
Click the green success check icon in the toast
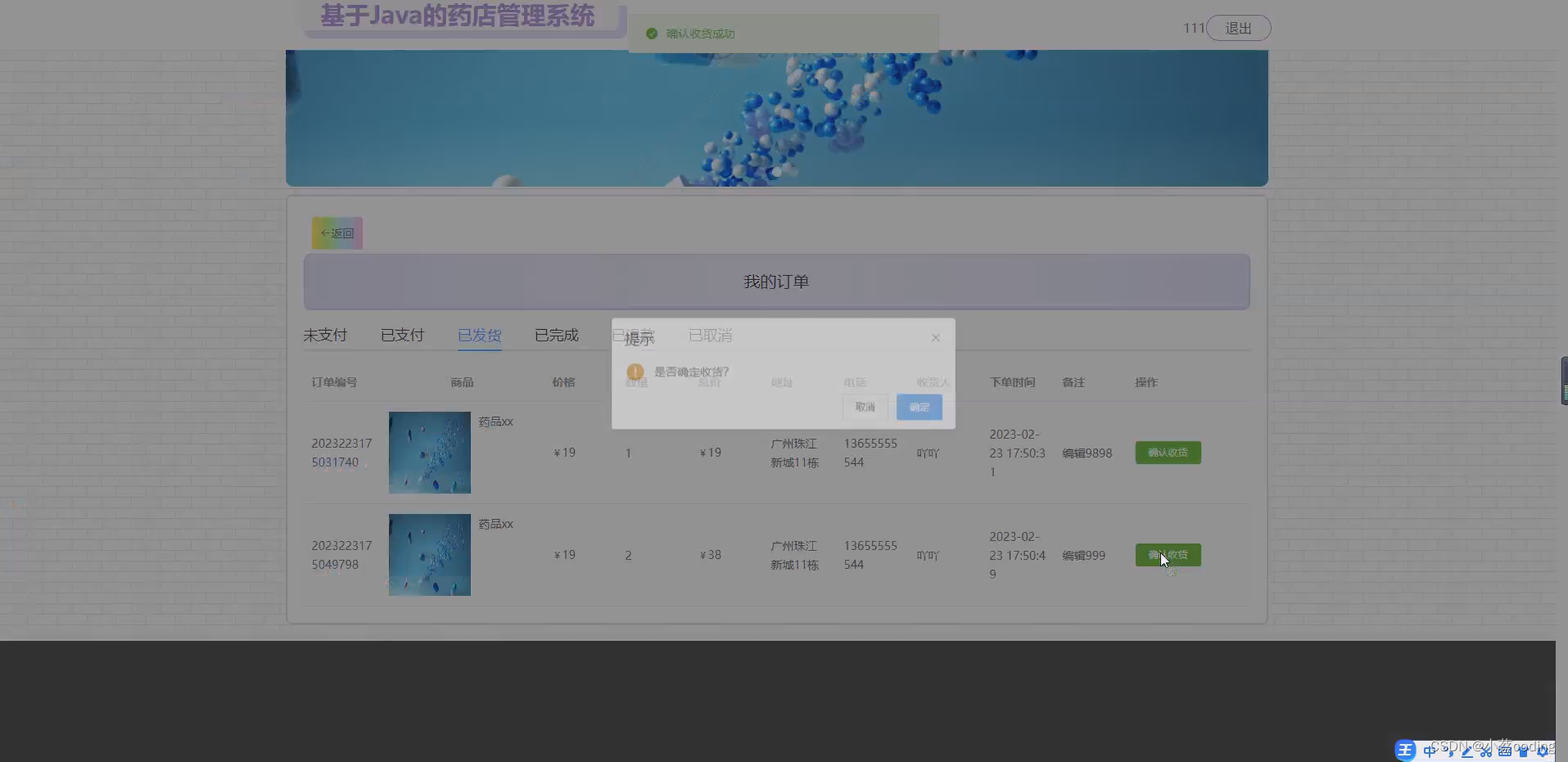coord(652,34)
